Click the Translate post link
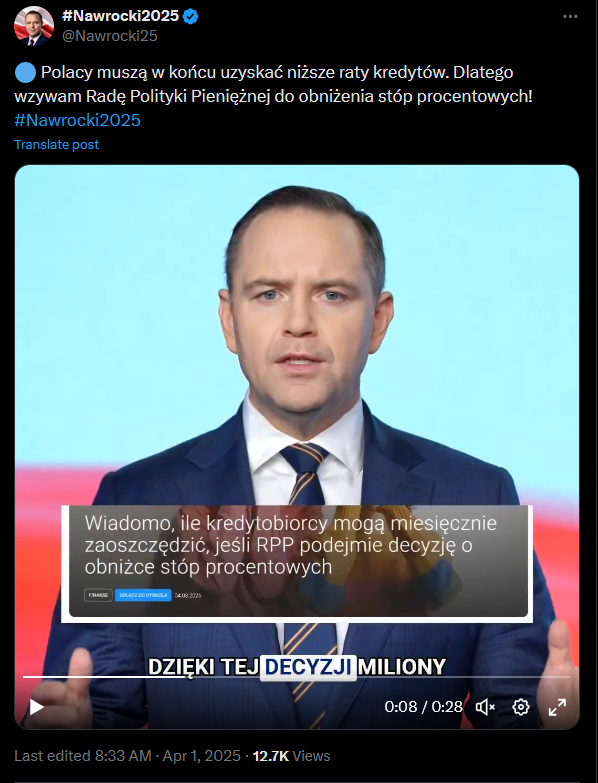This screenshot has height=783, width=598. coord(56,144)
